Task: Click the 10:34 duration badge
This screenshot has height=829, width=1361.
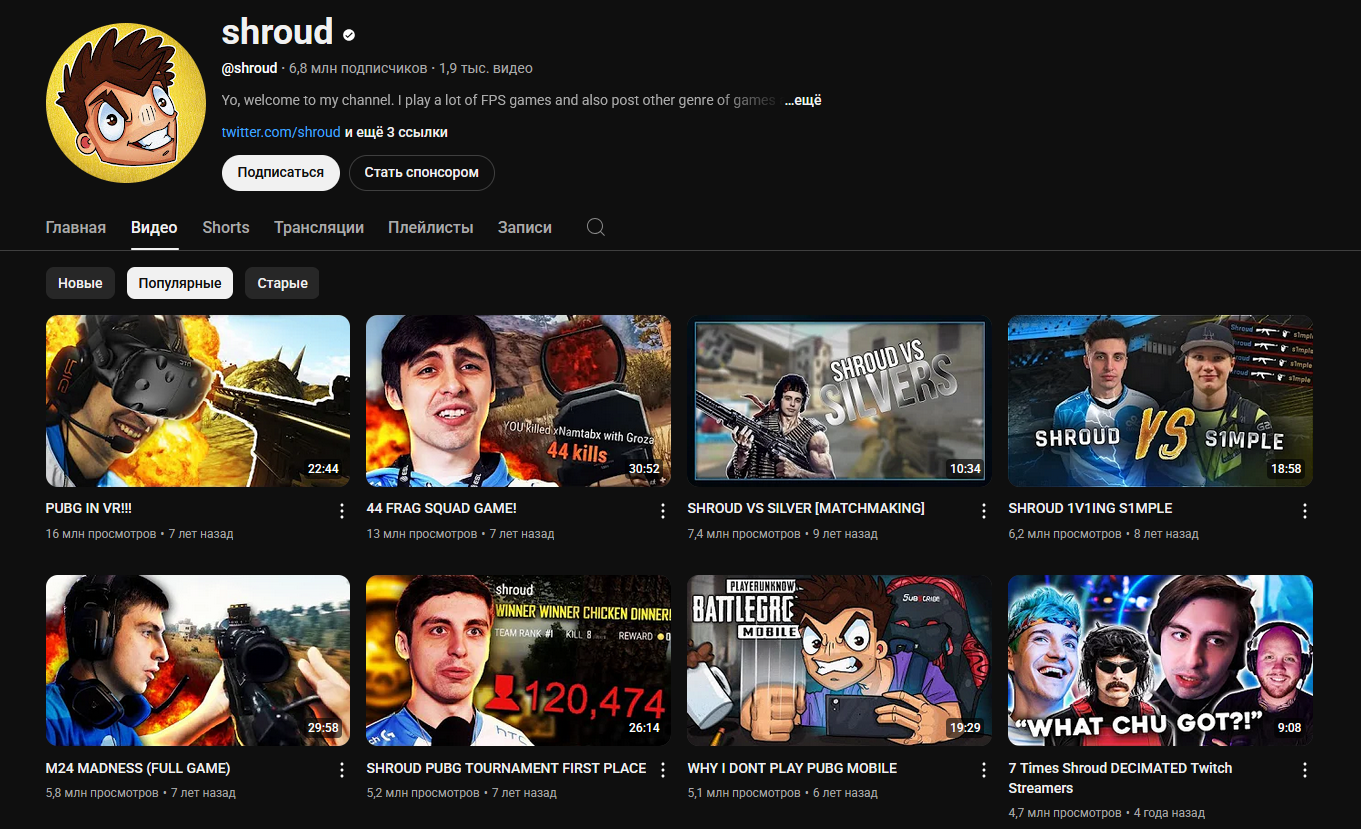Action: [965, 469]
